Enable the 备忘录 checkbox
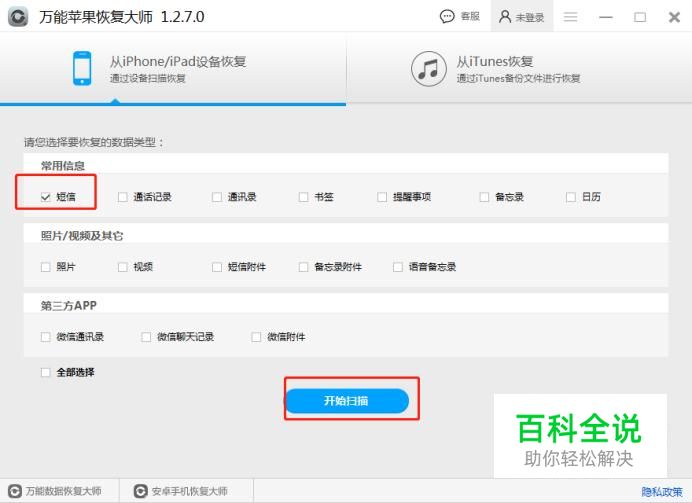The height and width of the screenshot is (503, 692). [x=484, y=197]
